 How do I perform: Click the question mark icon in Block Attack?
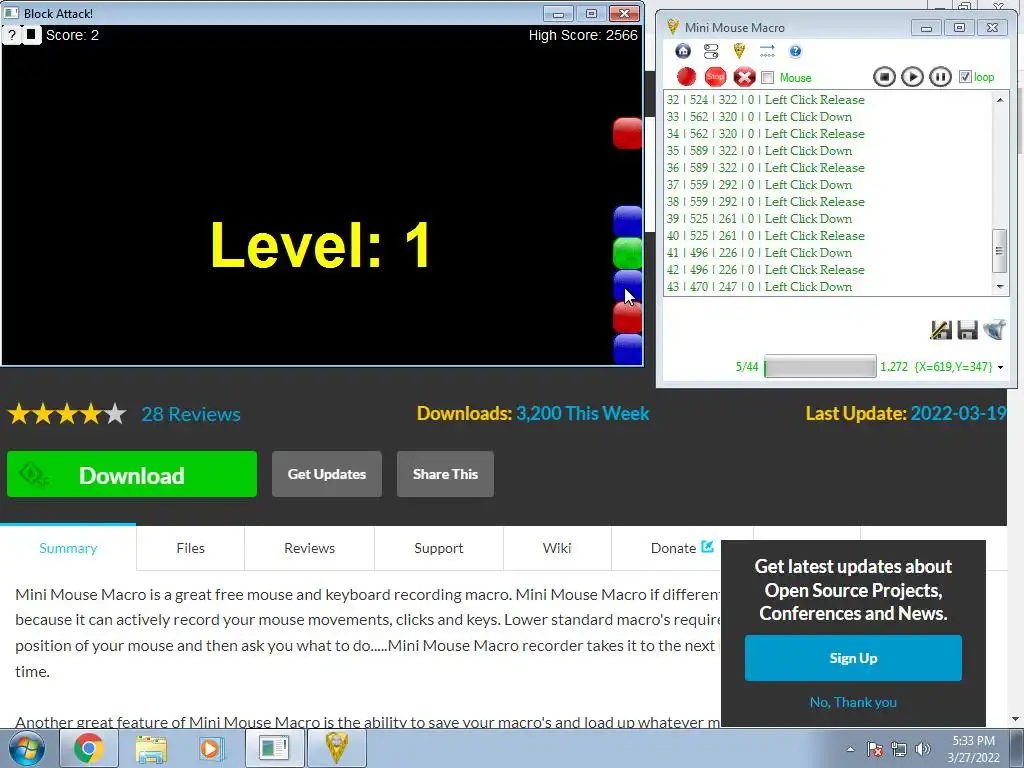(x=12, y=35)
